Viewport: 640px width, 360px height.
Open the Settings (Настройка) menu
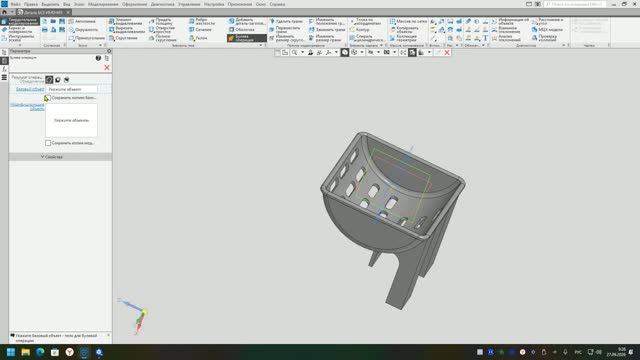point(214,4)
